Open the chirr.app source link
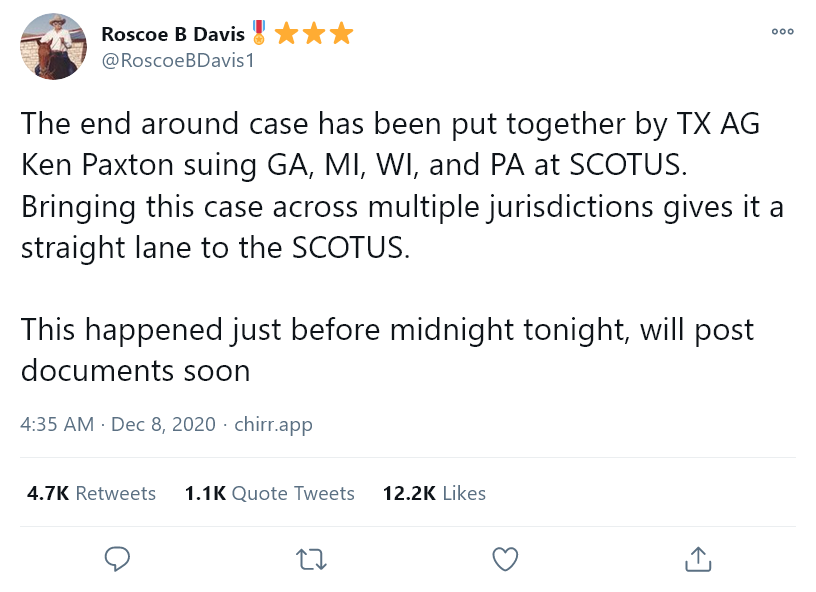This screenshot has width=816, height=592. coord(273,424)
